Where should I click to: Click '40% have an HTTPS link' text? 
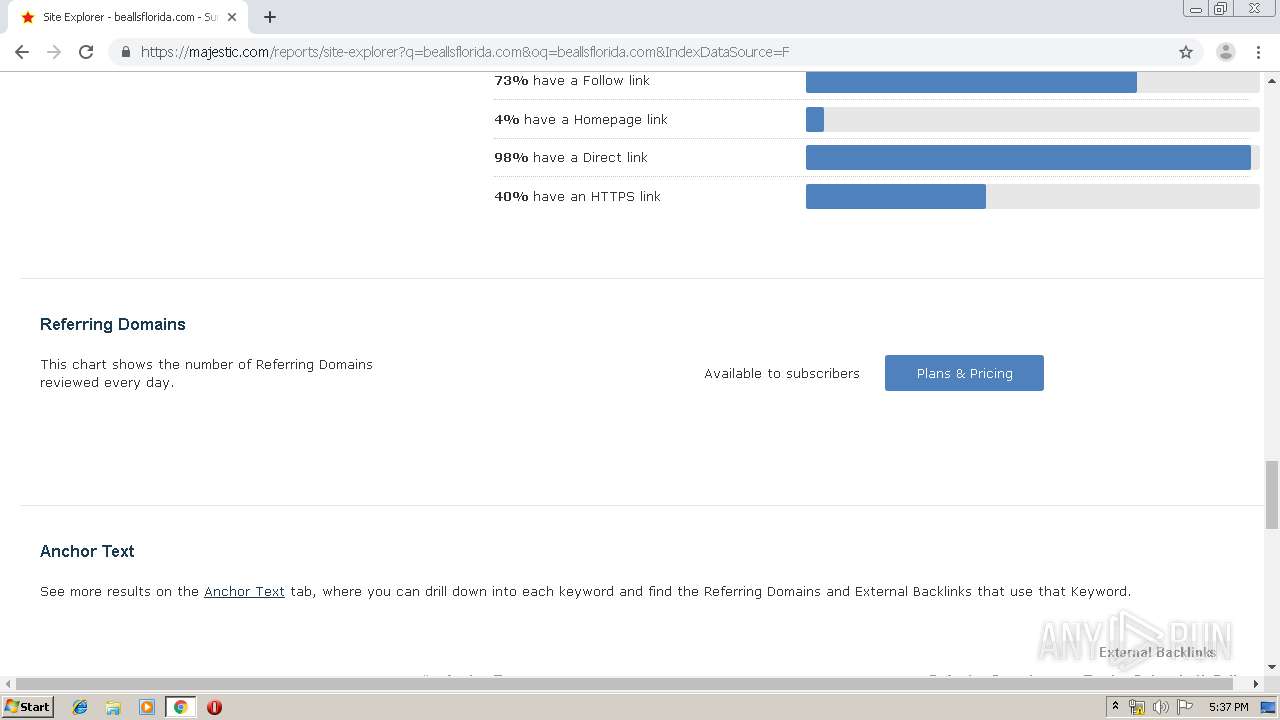[x=577, y=197]
